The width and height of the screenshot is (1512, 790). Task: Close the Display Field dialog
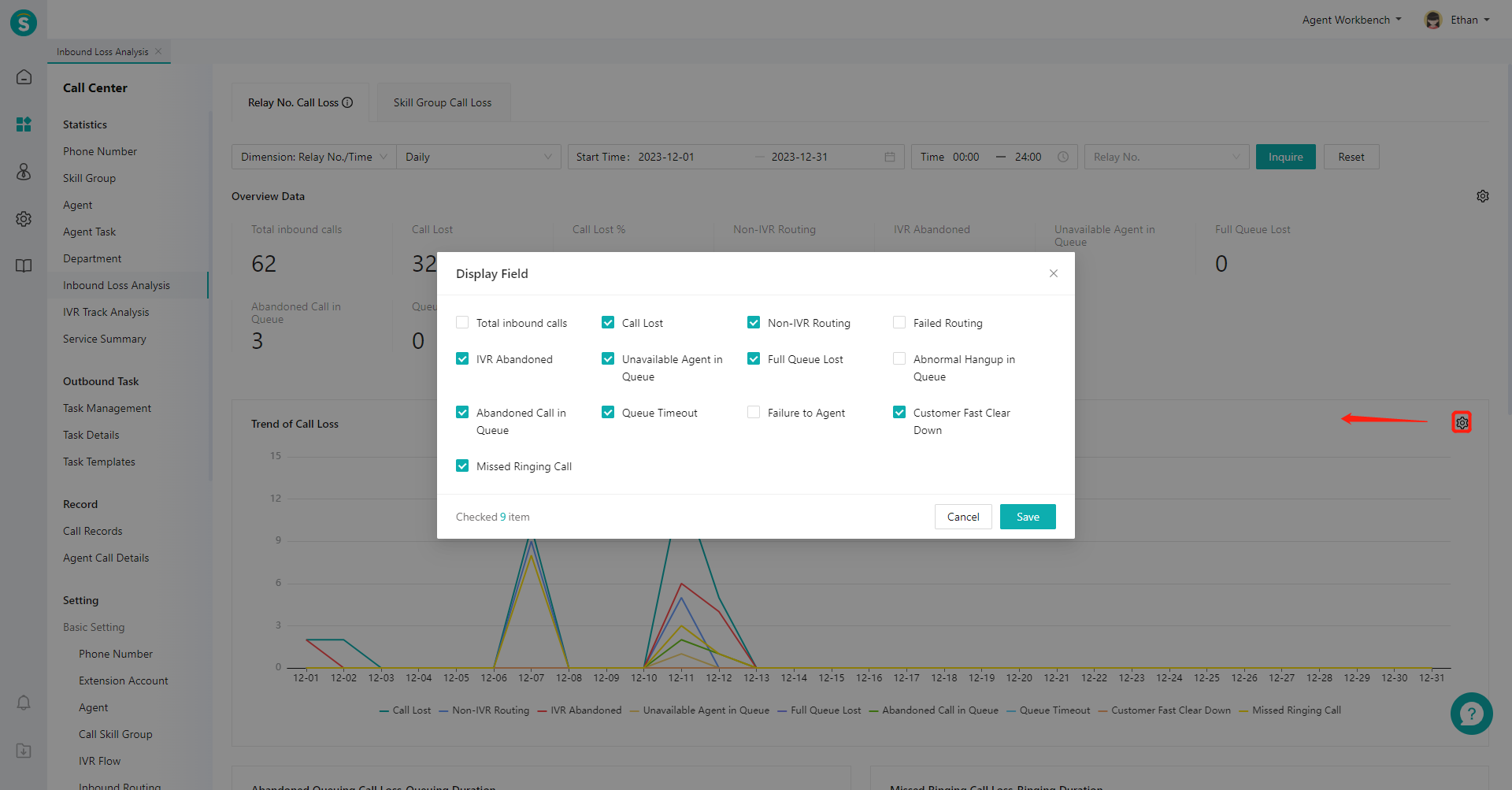(x=1054, y=273)
